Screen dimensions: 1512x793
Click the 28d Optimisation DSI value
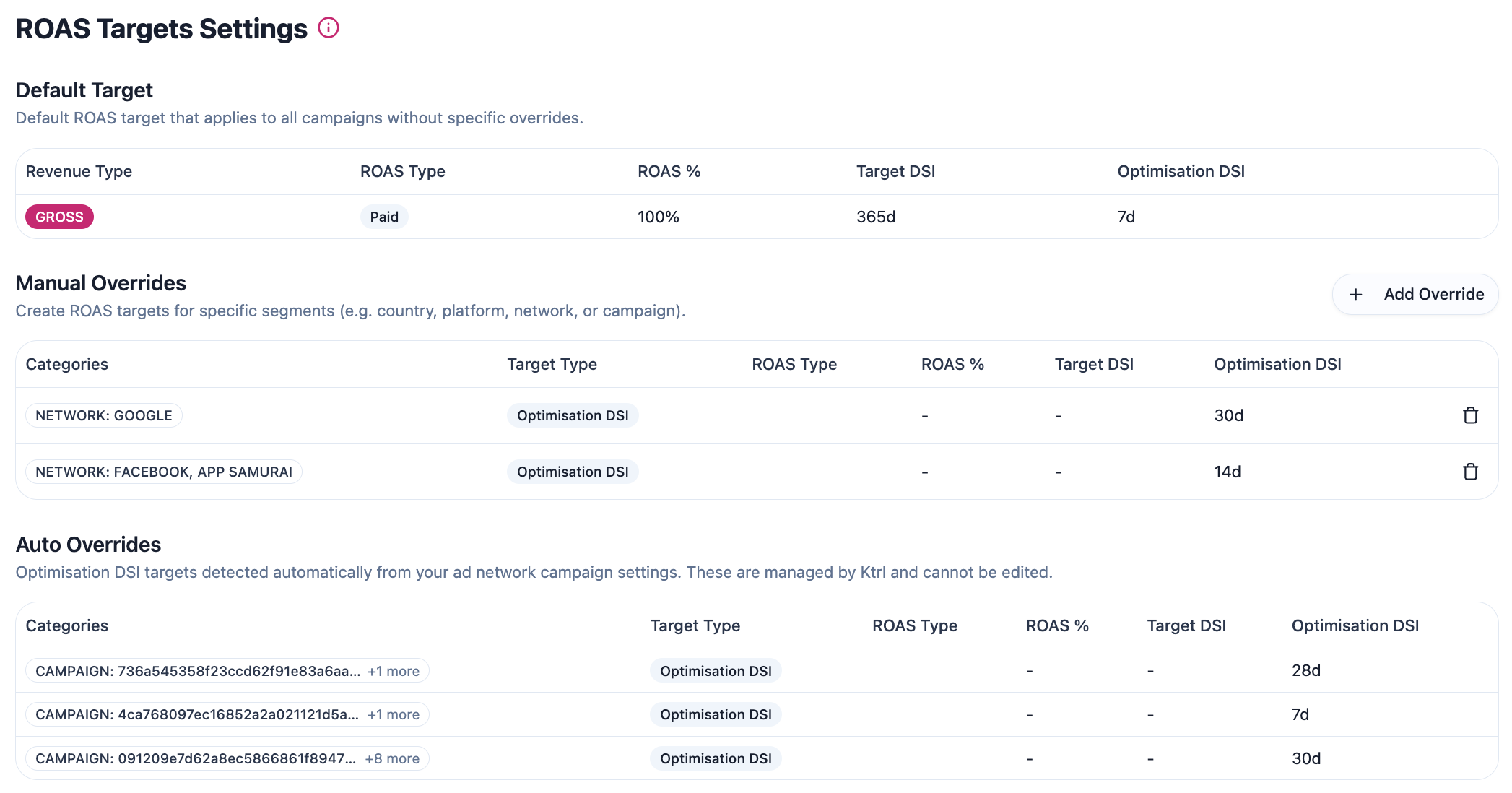(x=1306, y=670)
